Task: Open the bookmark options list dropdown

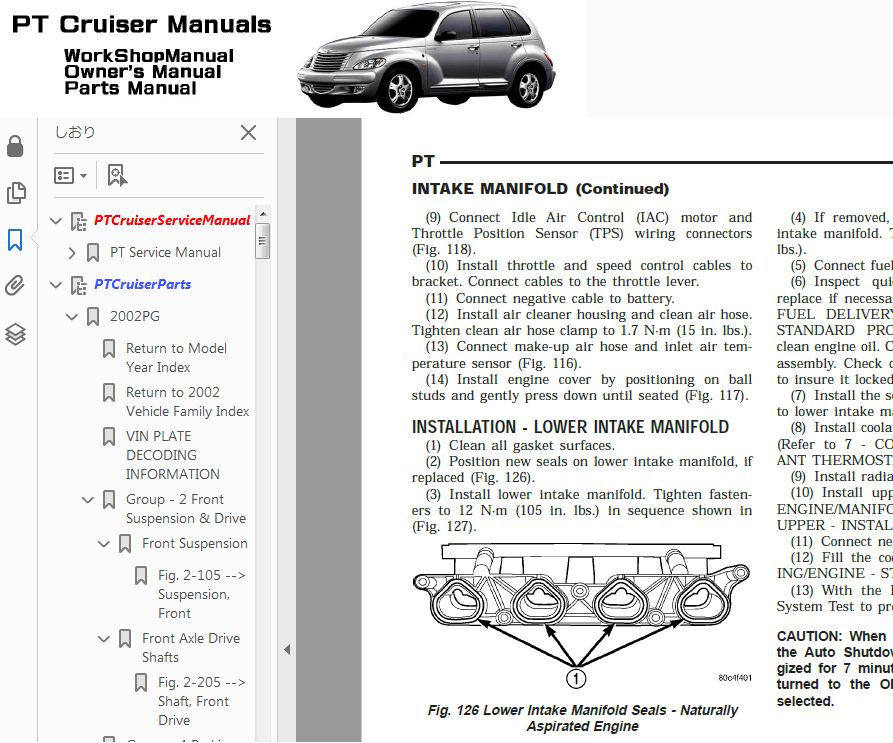Action: [70, 175]
